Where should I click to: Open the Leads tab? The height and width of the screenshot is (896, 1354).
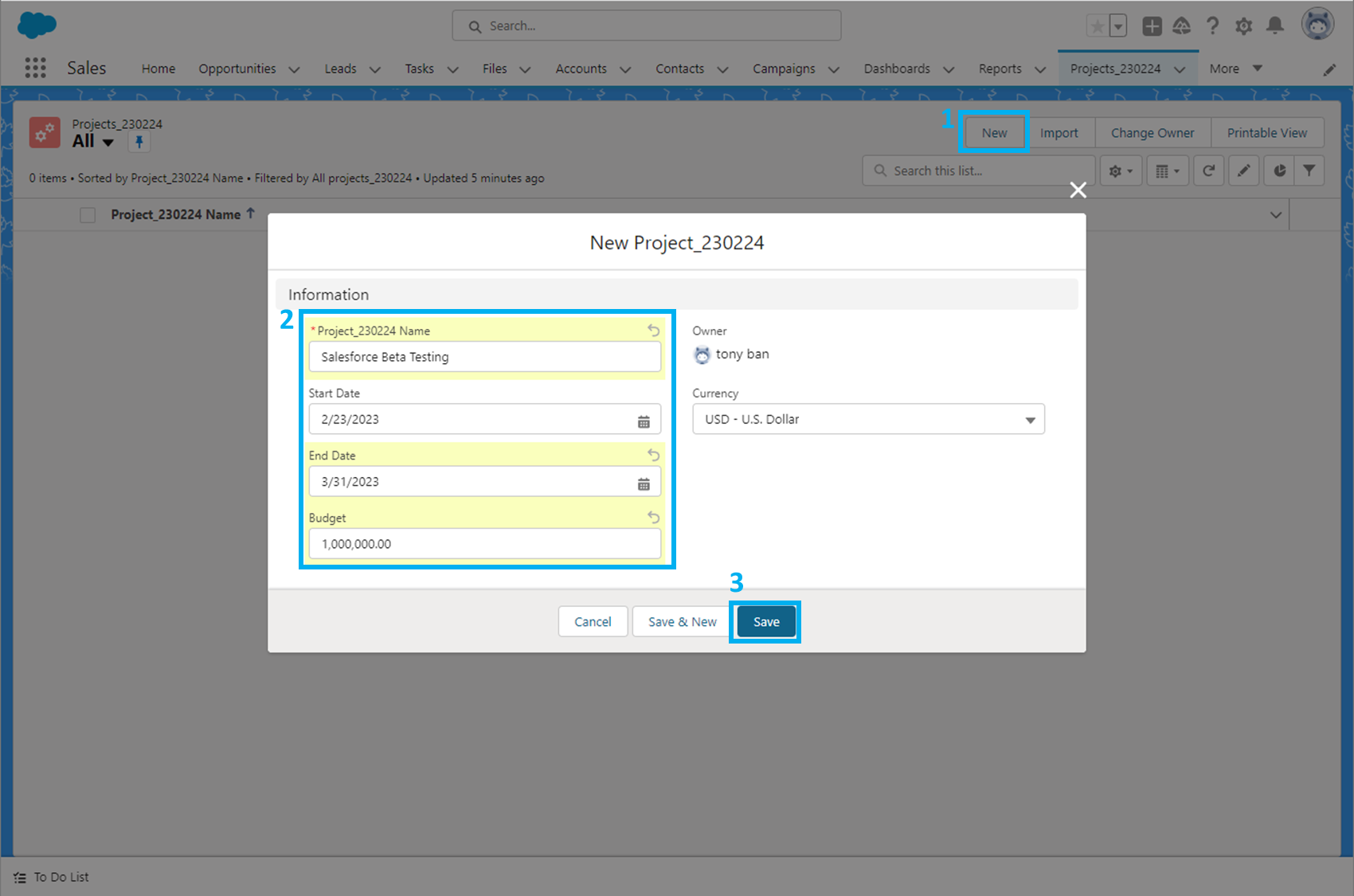tap(340, 68)
